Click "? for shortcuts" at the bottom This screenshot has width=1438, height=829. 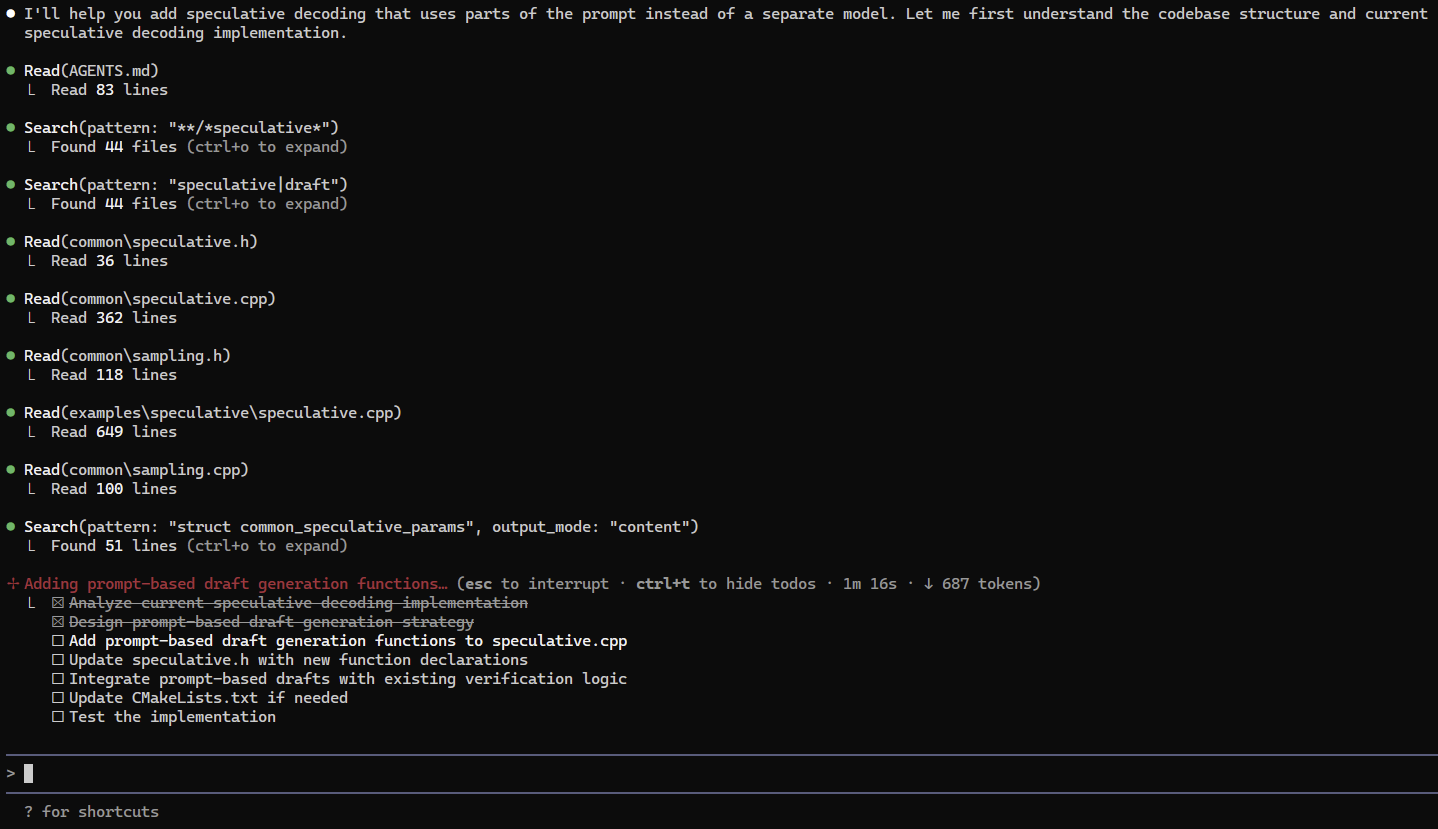[x=91, y=812]
